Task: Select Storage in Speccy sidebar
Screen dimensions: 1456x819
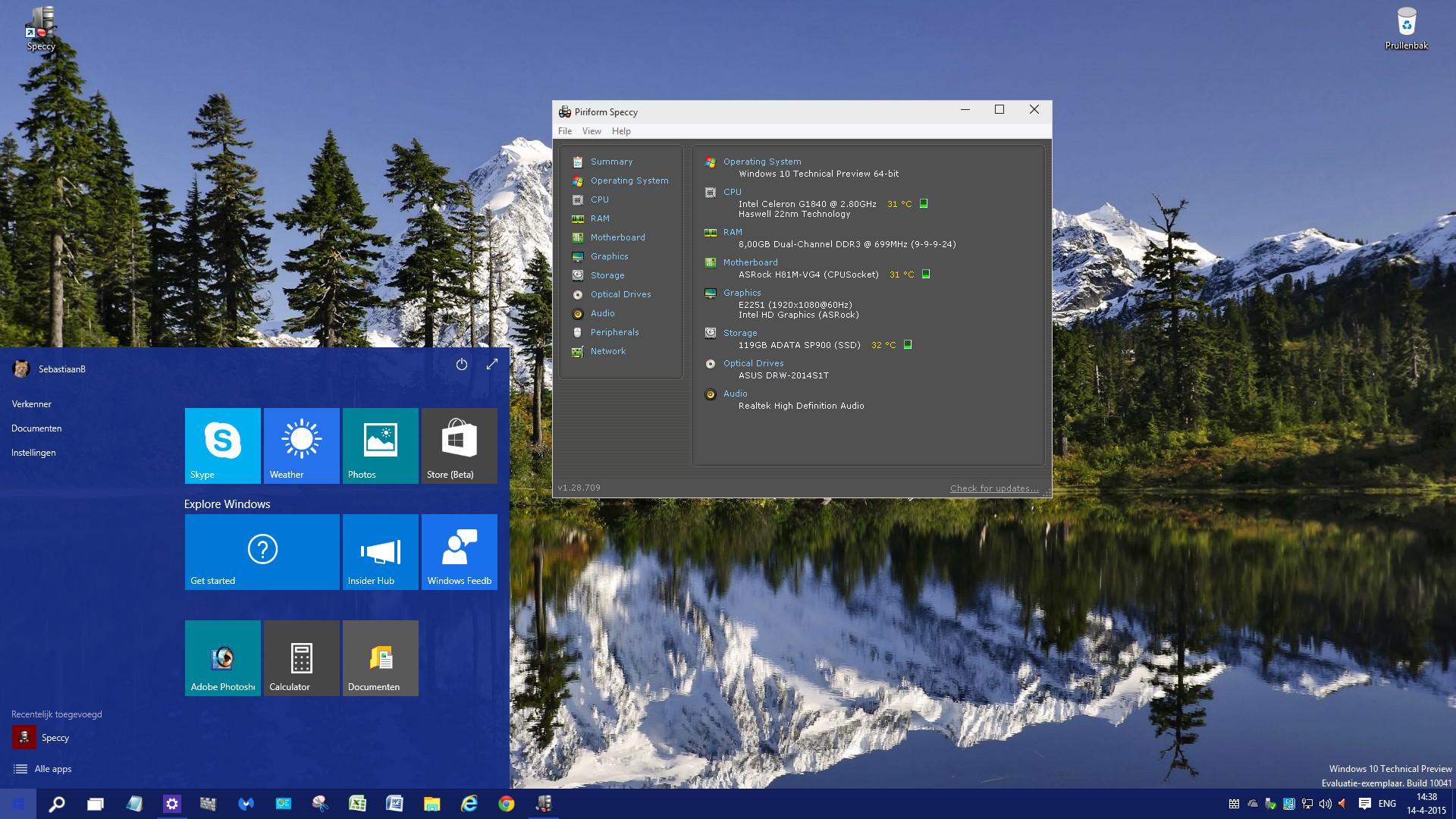Action: [x=607, y=275]
